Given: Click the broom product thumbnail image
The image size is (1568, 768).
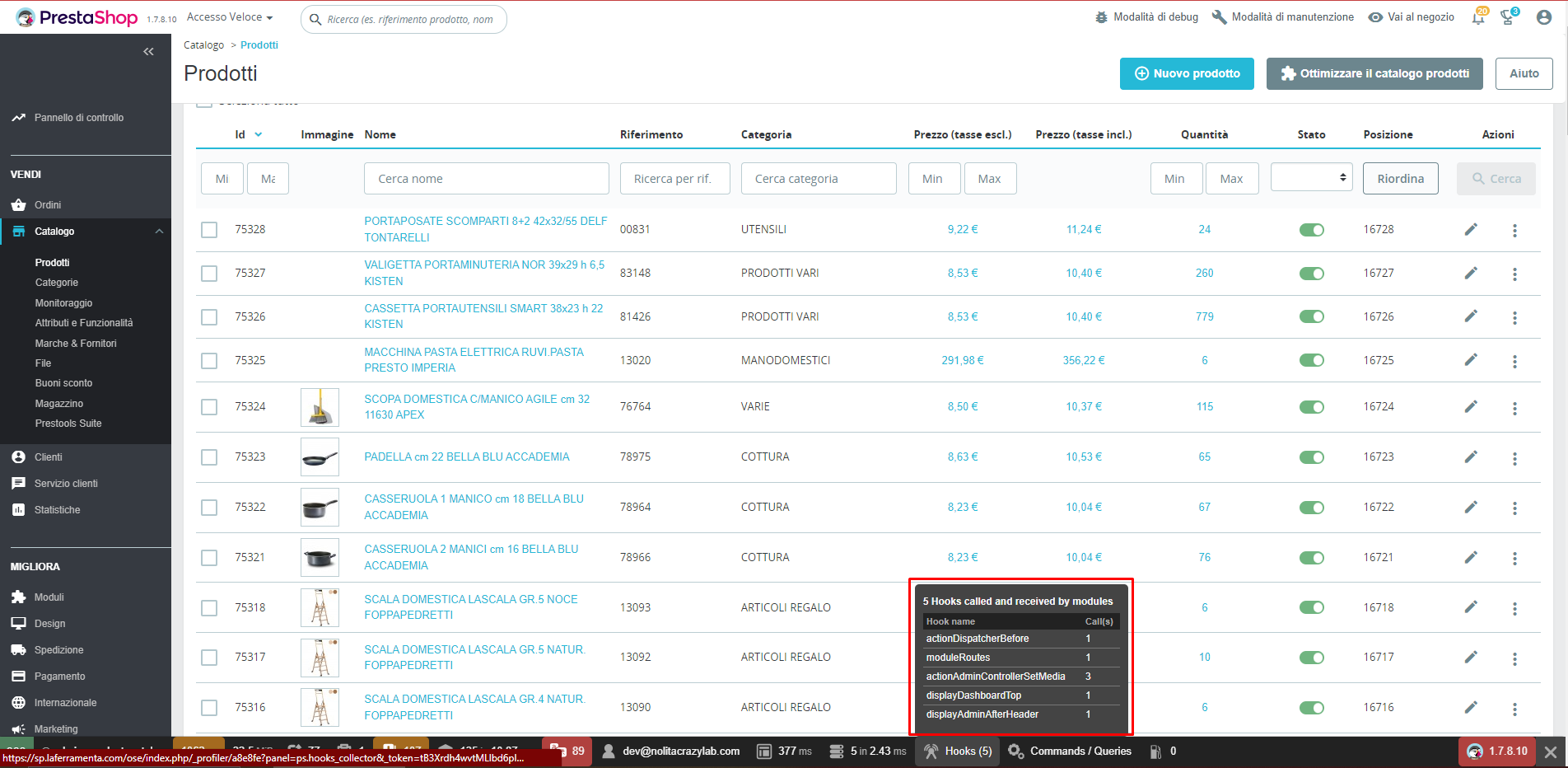Looking at the screenshot, I should pos(320,407).
